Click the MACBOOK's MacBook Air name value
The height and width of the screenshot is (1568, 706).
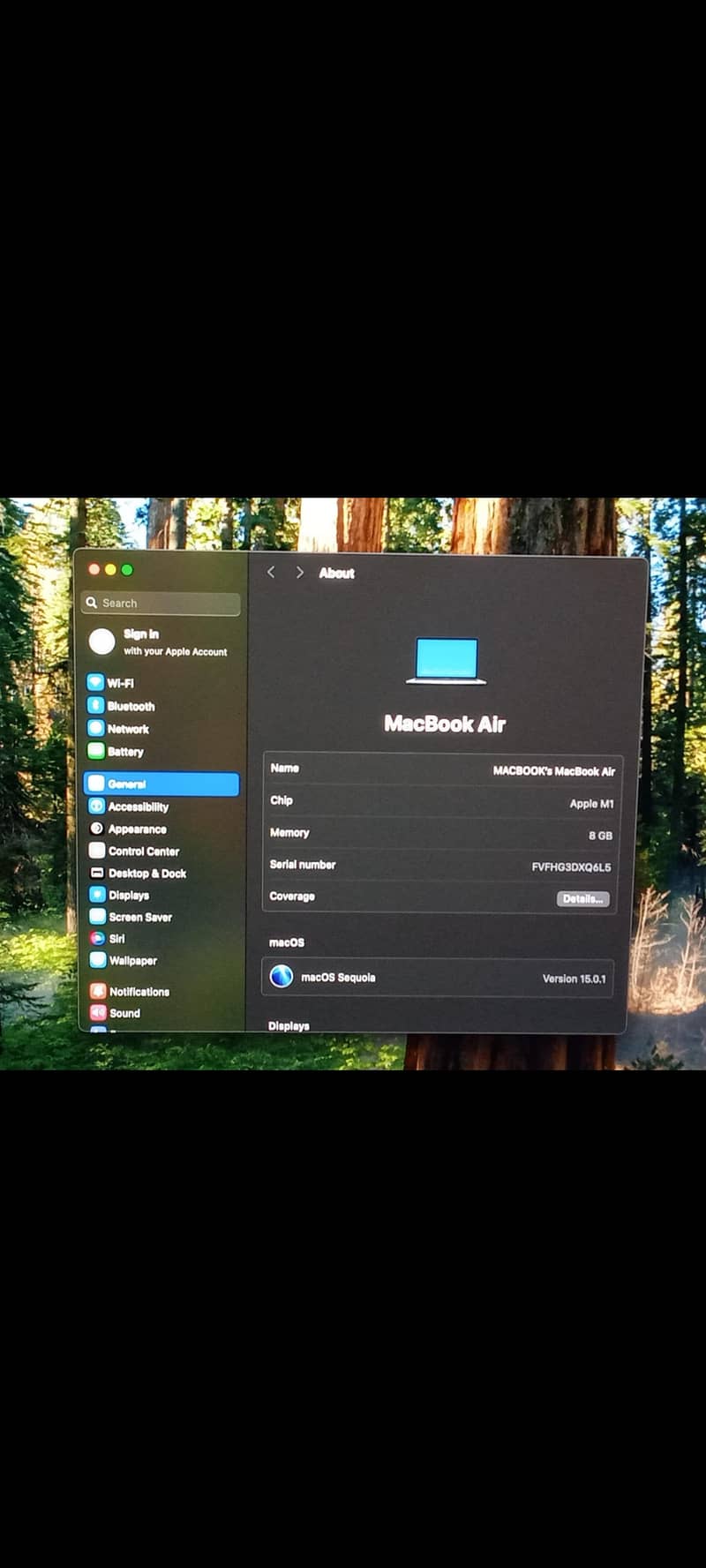(554, 770)
